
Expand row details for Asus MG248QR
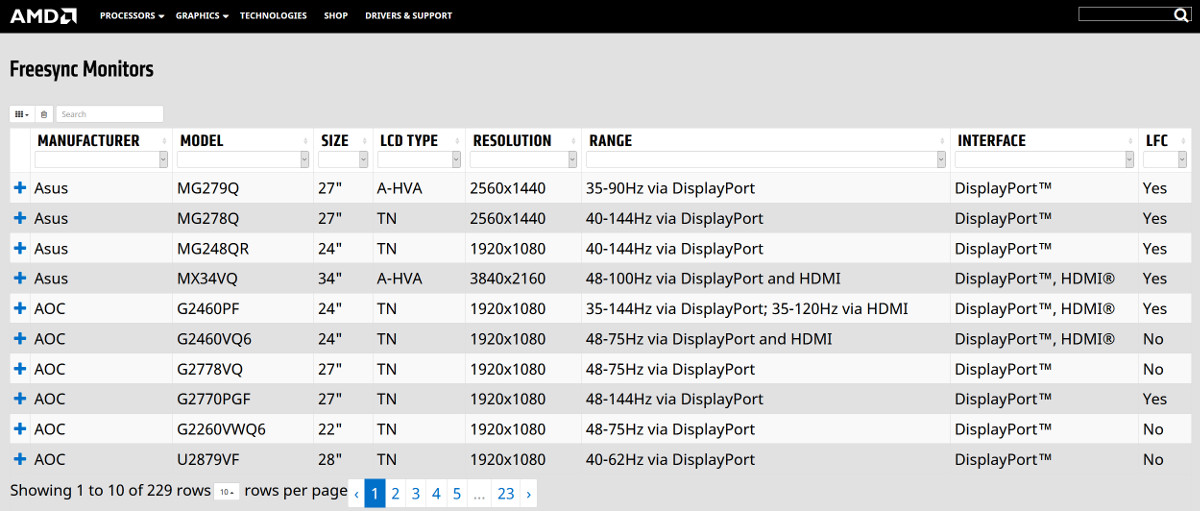pyautogui.click(x=20, y=248)
